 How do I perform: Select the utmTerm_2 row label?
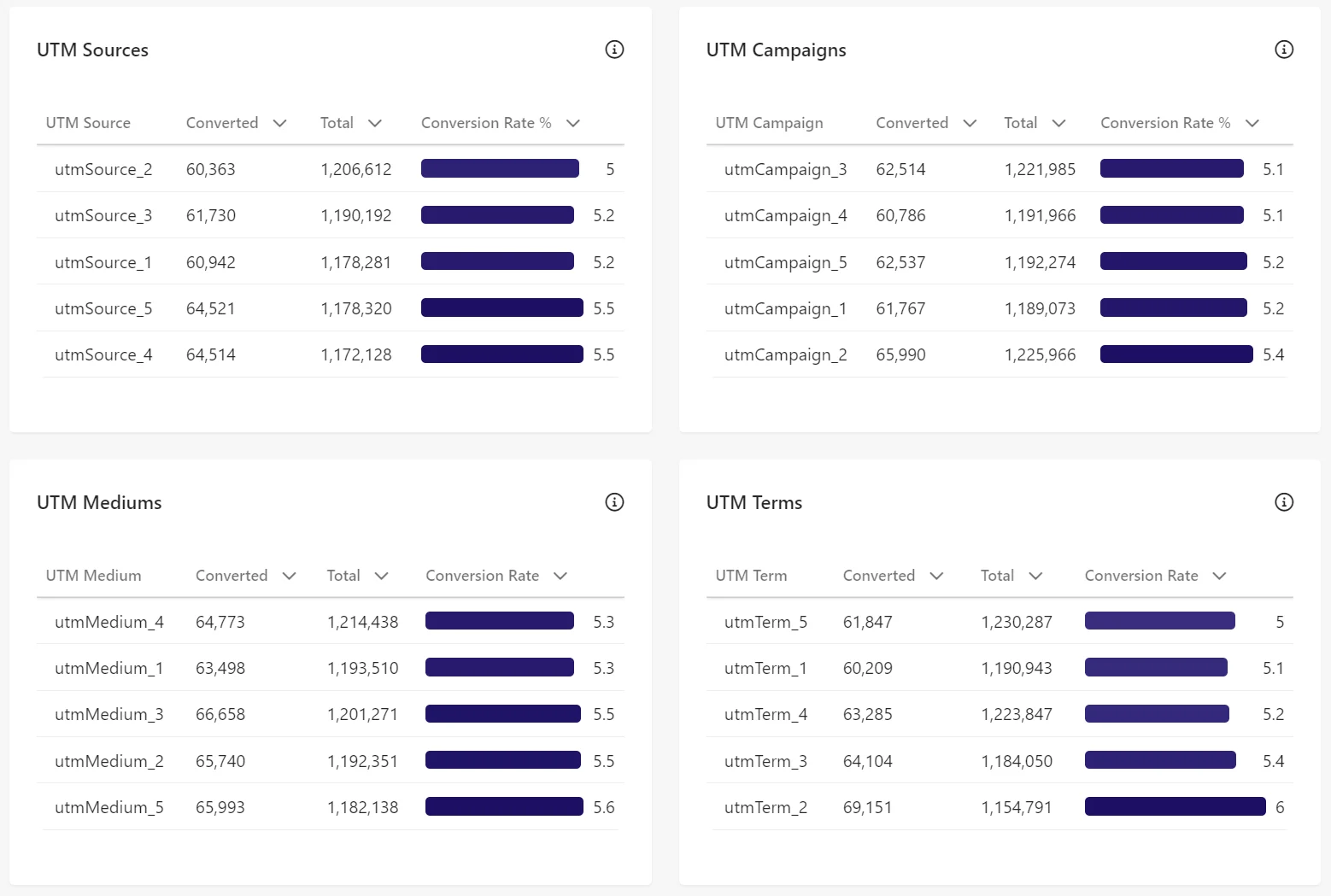point(765,807)
